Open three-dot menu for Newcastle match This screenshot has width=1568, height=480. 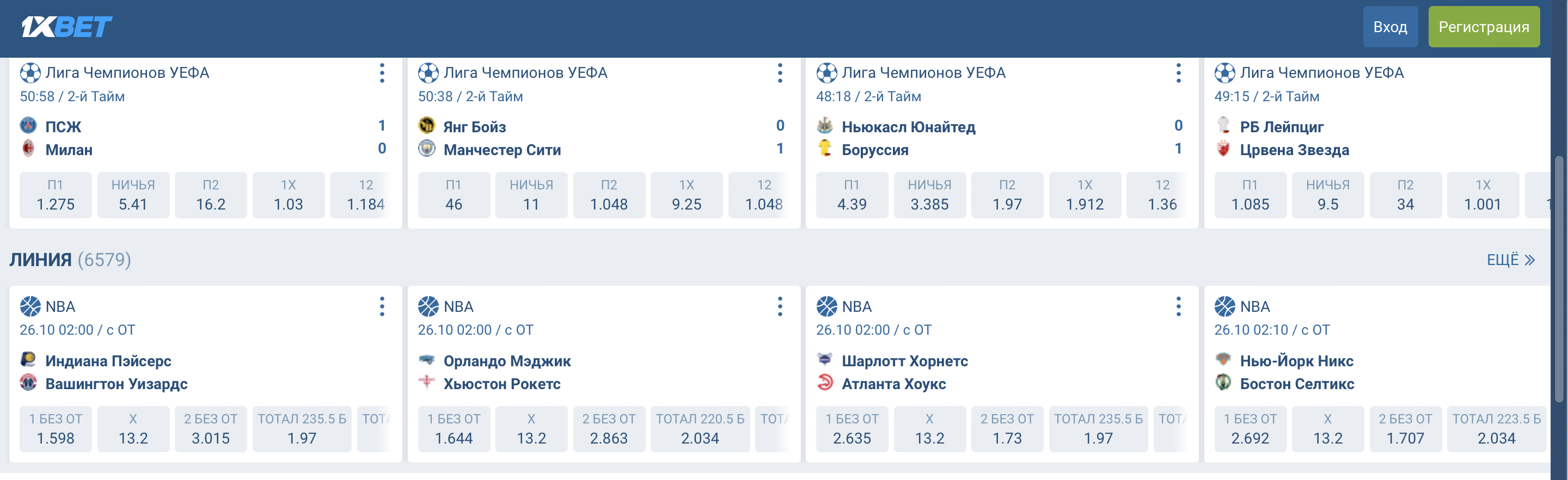[1178, 73]
